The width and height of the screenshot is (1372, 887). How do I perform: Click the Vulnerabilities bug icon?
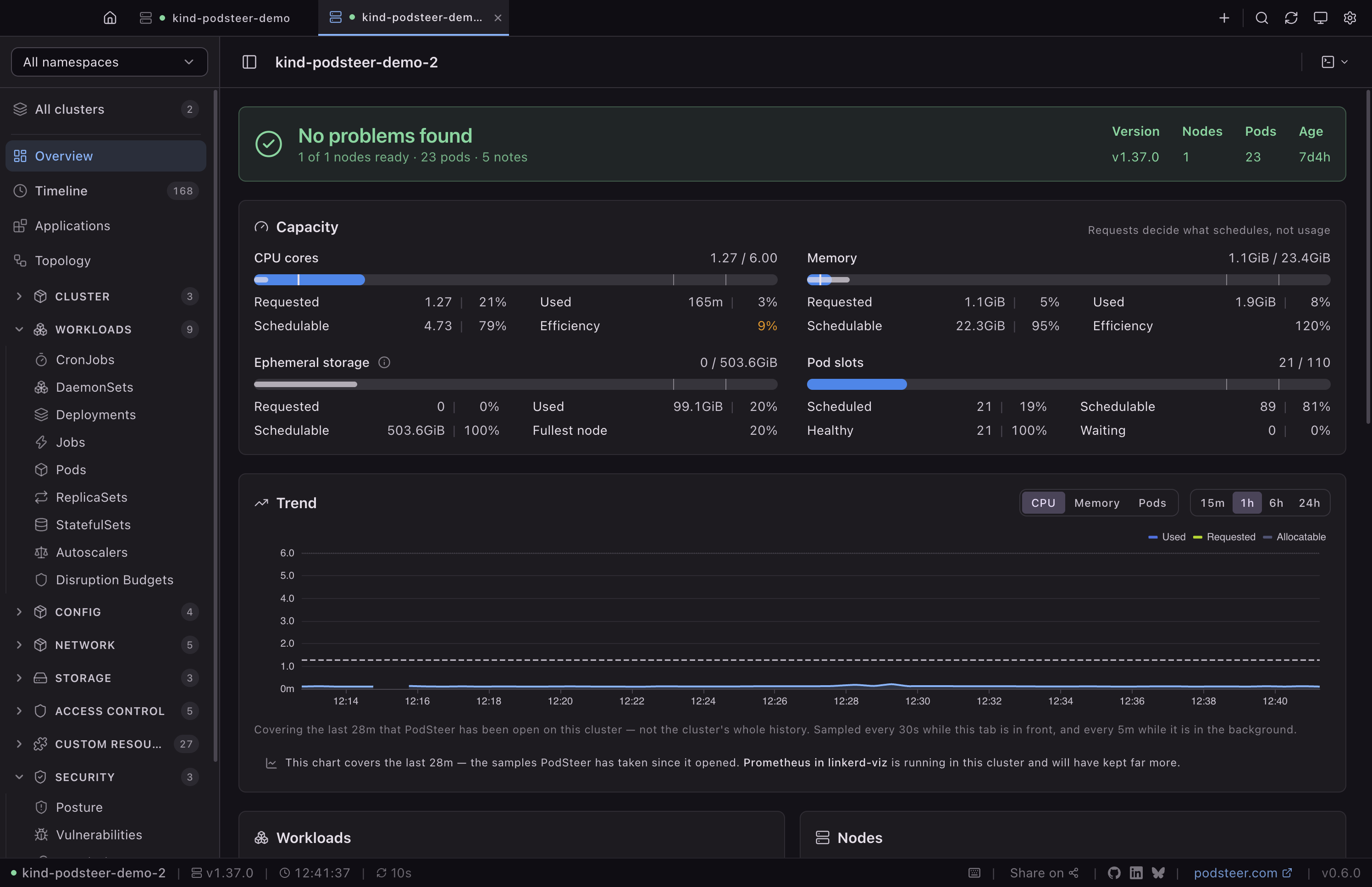[41, 835]
